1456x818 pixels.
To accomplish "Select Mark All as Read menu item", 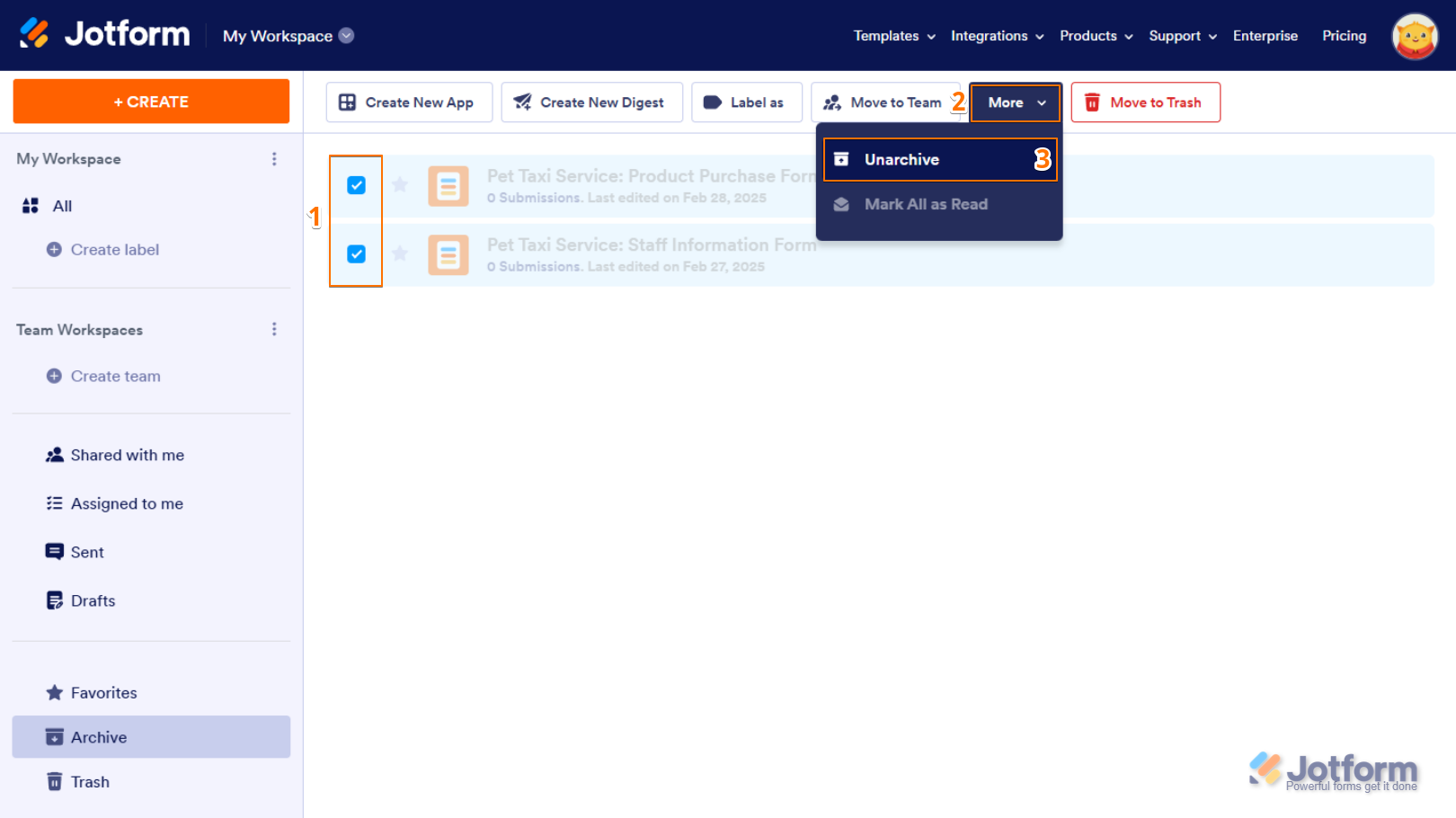I will (940, 205).
